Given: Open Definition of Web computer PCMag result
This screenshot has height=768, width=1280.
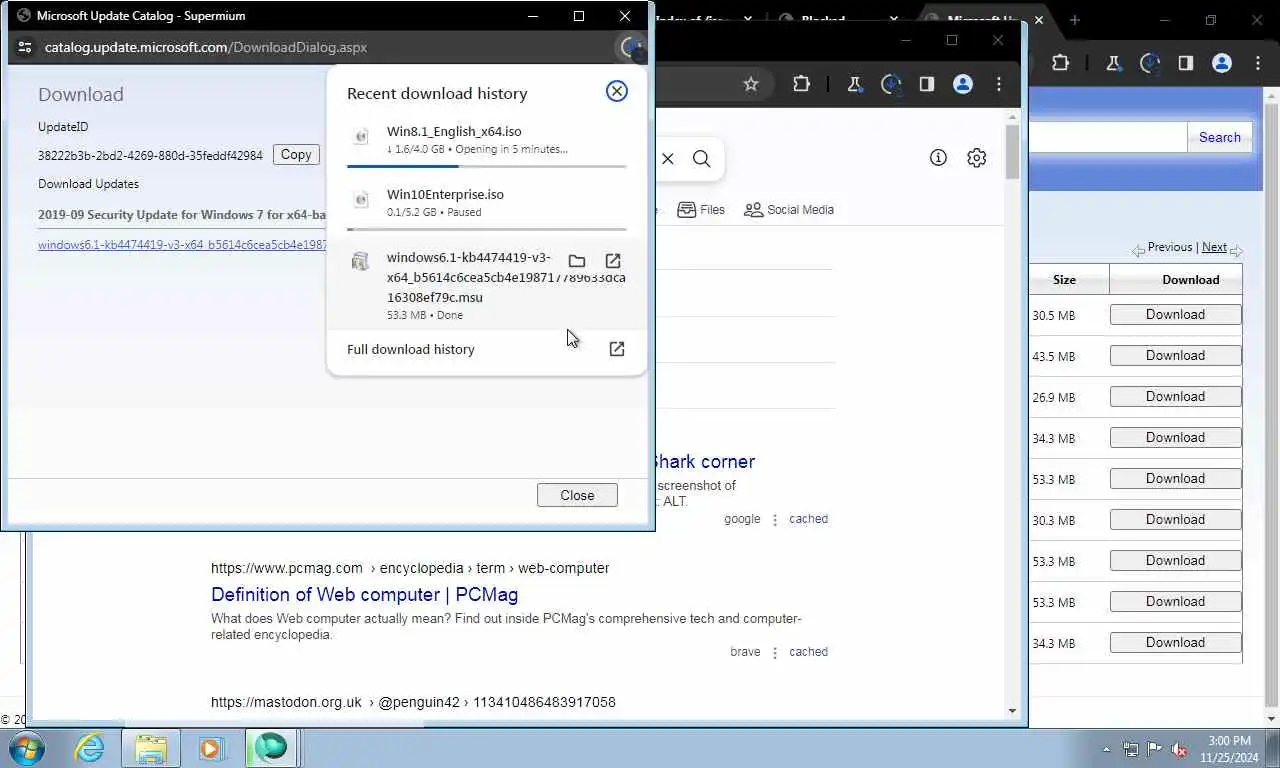Looking at the screenshot, I should coord(364,594).
